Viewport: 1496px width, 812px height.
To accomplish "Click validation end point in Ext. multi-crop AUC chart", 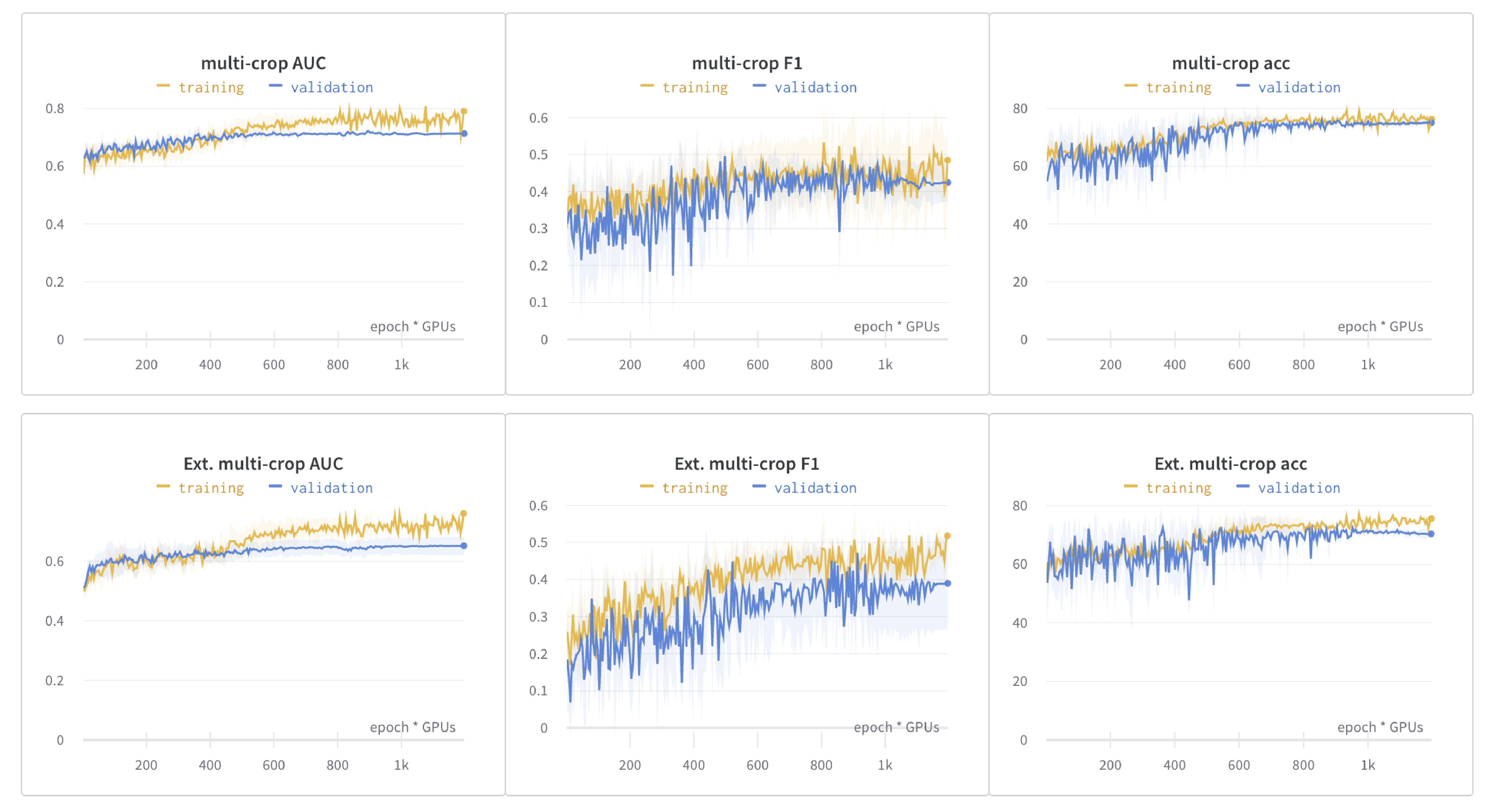I will (464, 545).
